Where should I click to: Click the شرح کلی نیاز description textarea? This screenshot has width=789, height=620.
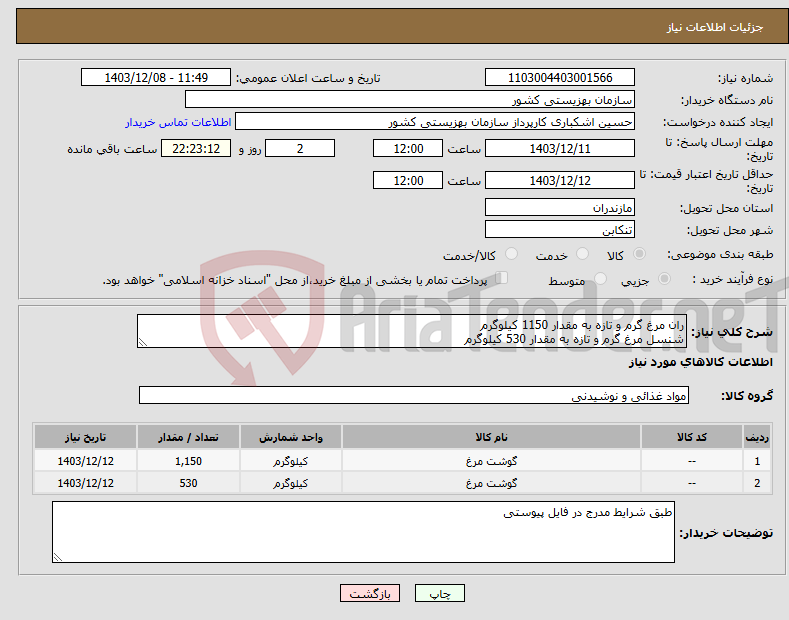click(x=412, y=331)
